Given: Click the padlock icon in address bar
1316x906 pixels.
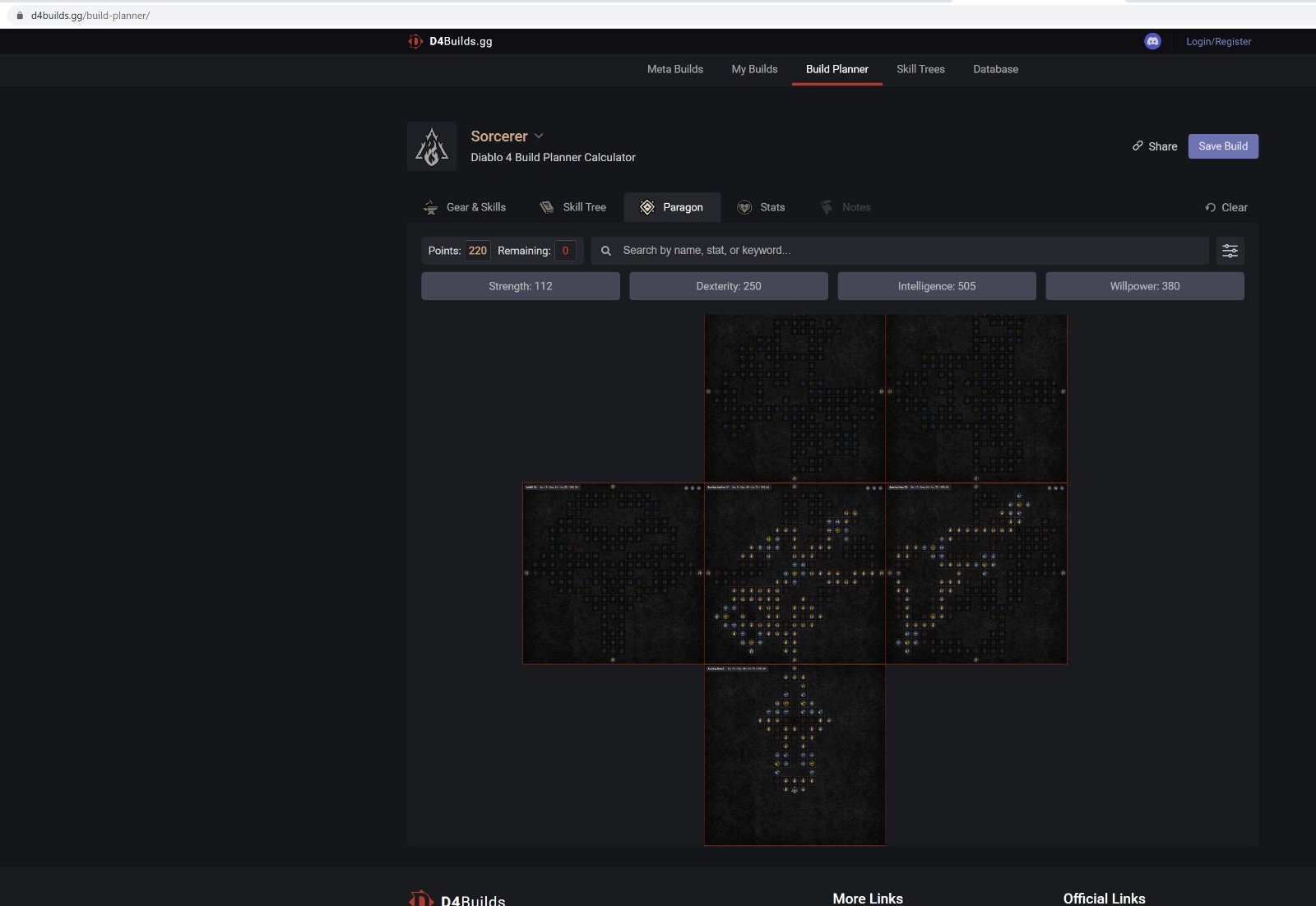Looking at the screenshot, I should coord(20,16).
